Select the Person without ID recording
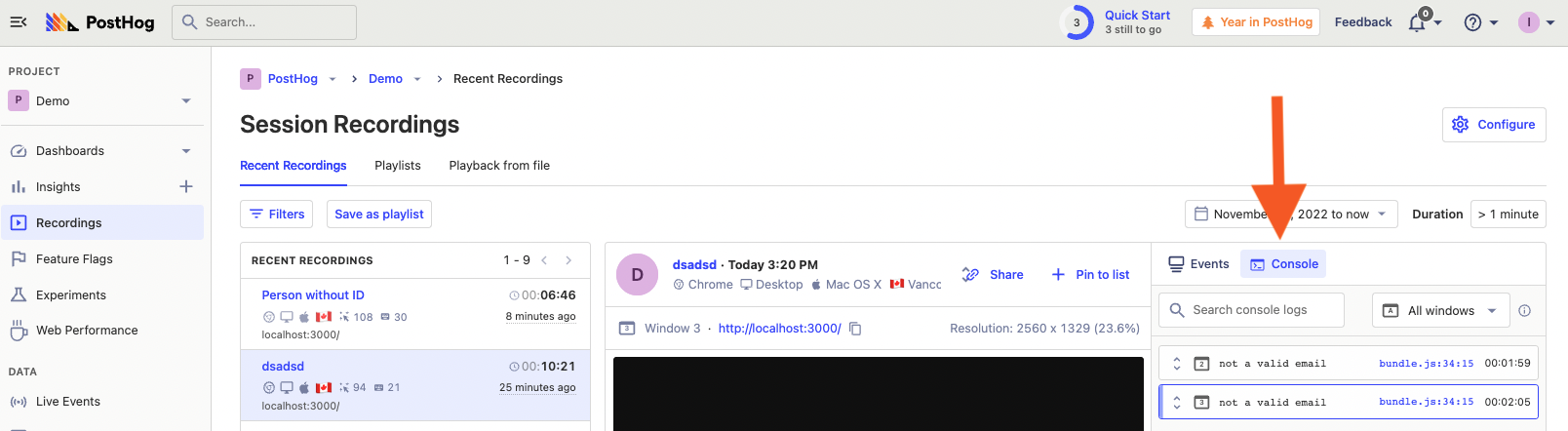1568x431 pixels. (313, 295)
